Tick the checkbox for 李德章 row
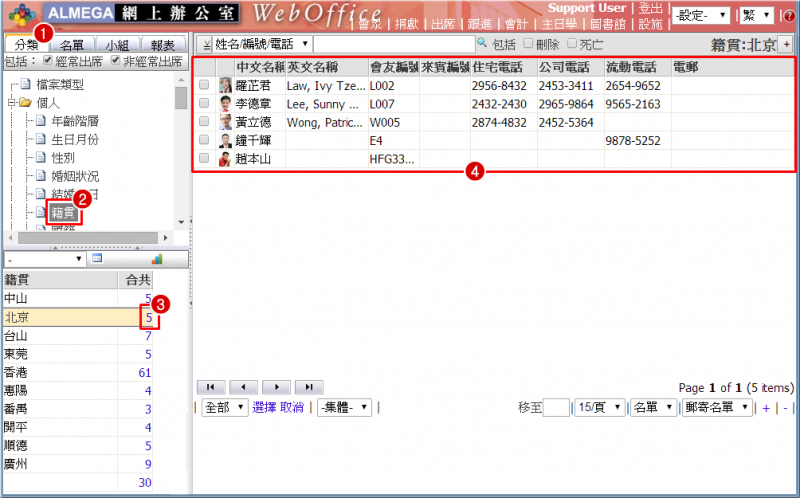Viewport: 800px width, 498px height. click(204, 104)
